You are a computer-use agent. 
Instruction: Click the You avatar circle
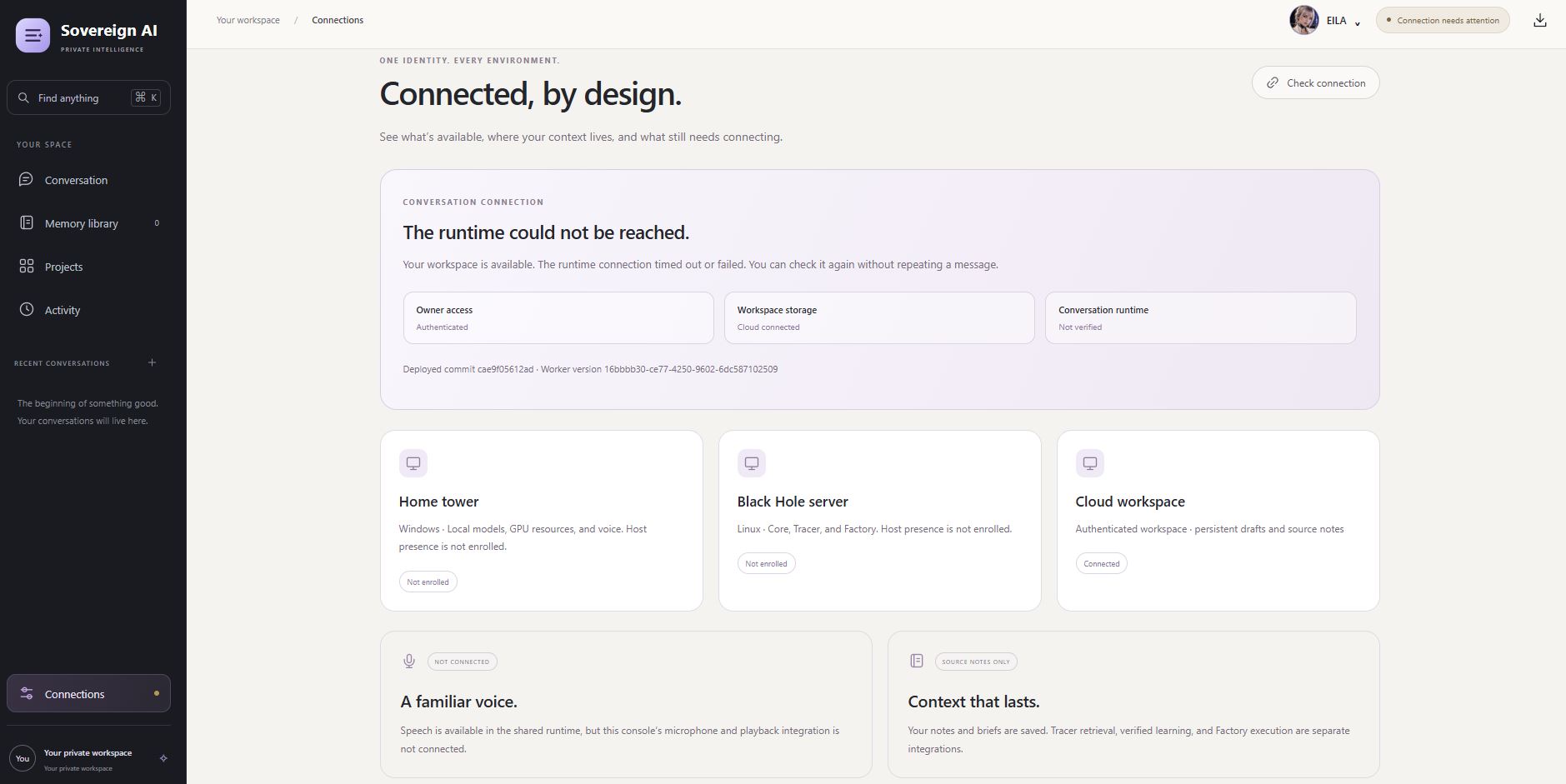(x=23, y=758)
